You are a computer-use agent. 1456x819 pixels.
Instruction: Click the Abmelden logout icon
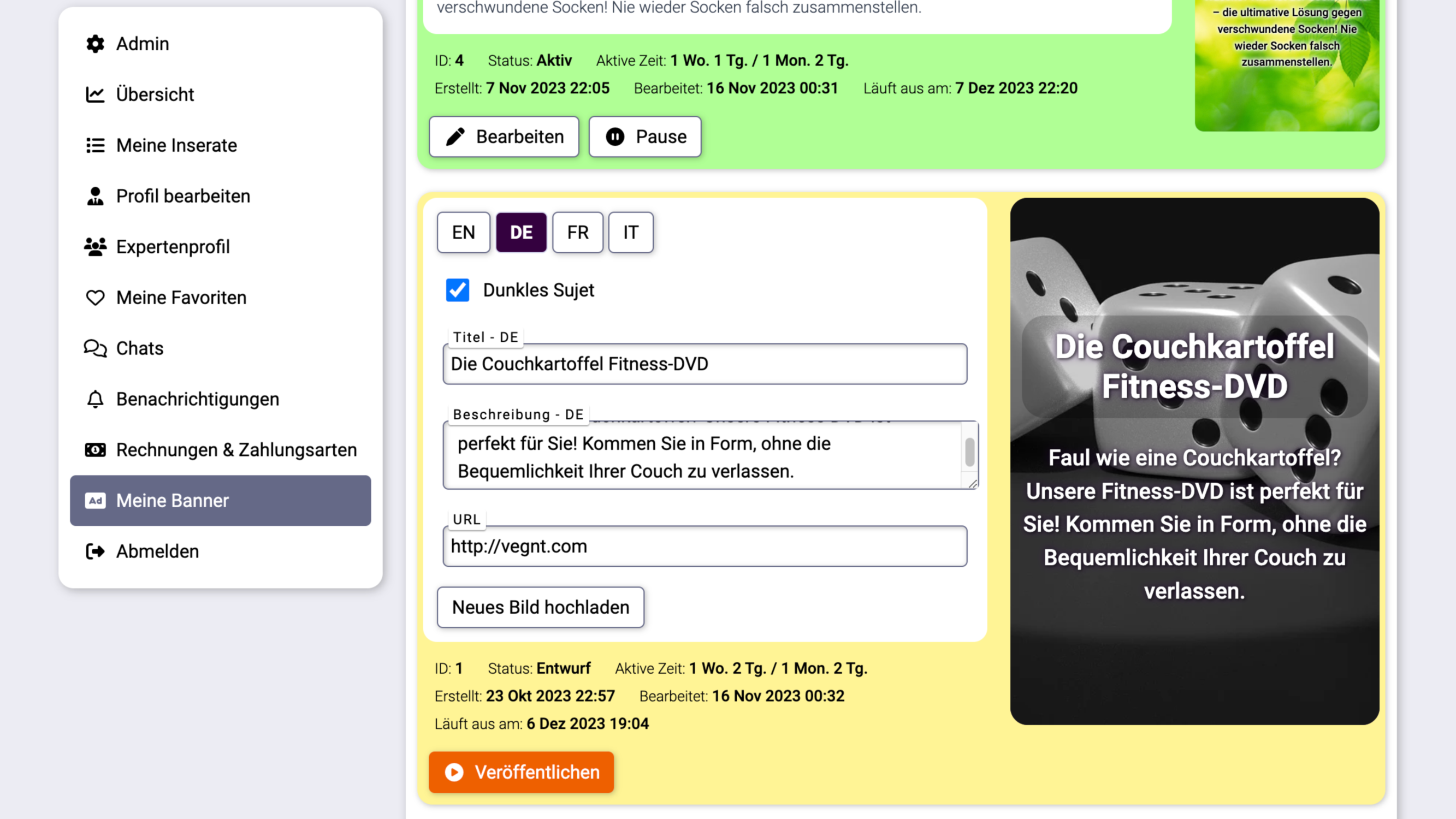pos(95,551)
